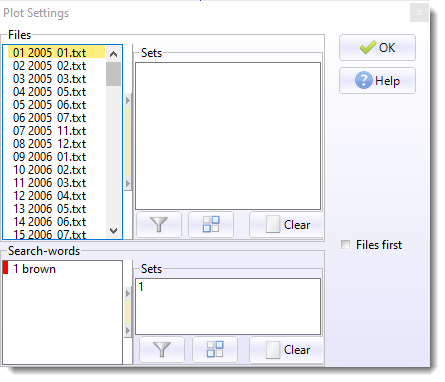This screenshot has height=382, width=445.
Task: Enable the Files first checkbox
Action: (x=345, y=245)
